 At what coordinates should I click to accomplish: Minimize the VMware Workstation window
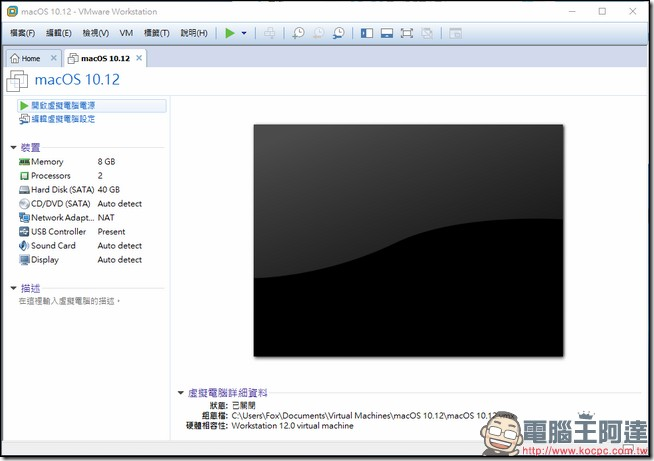572,11
